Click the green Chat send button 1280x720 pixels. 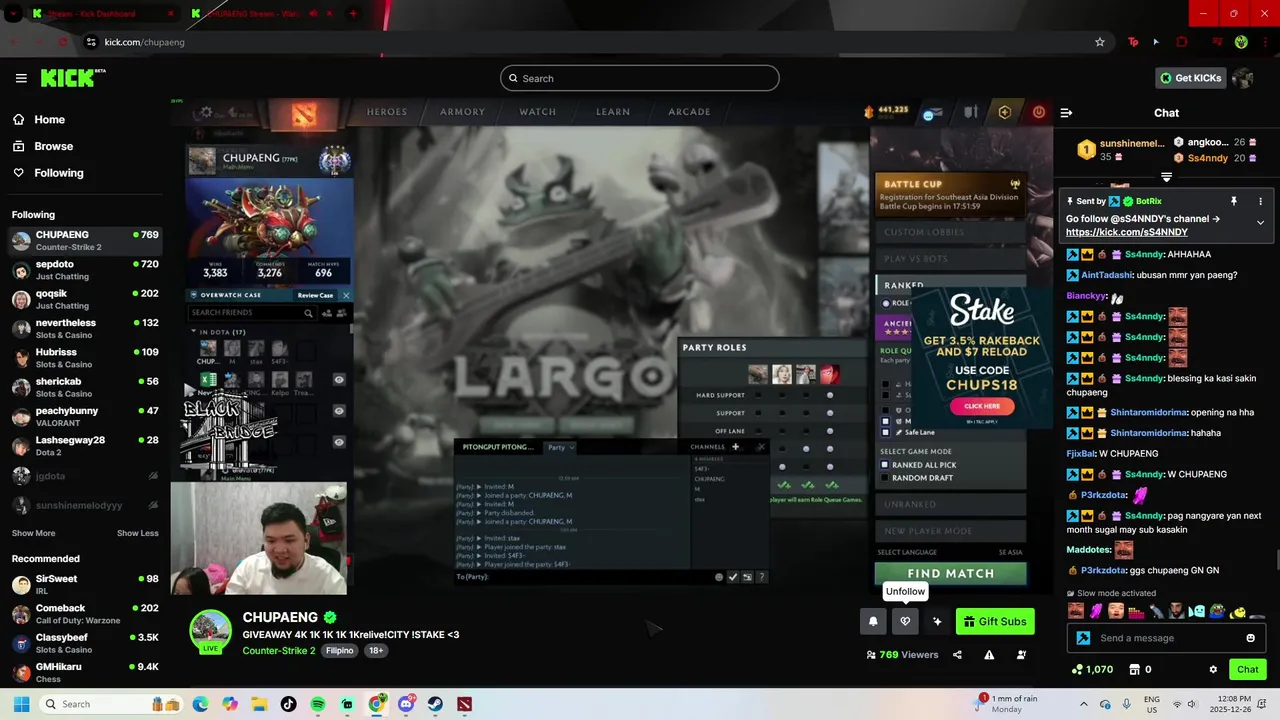(1247, 669)
